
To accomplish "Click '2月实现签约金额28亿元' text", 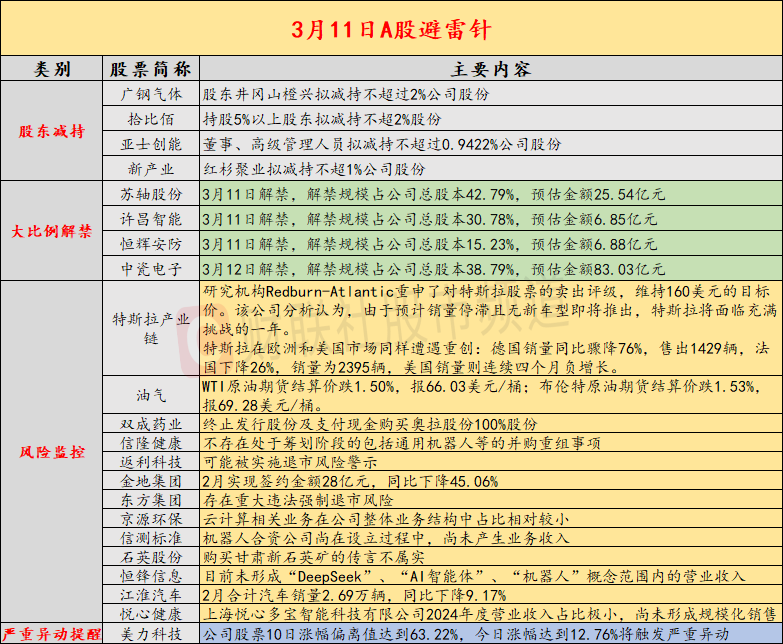I will click(x=286, y=481).
